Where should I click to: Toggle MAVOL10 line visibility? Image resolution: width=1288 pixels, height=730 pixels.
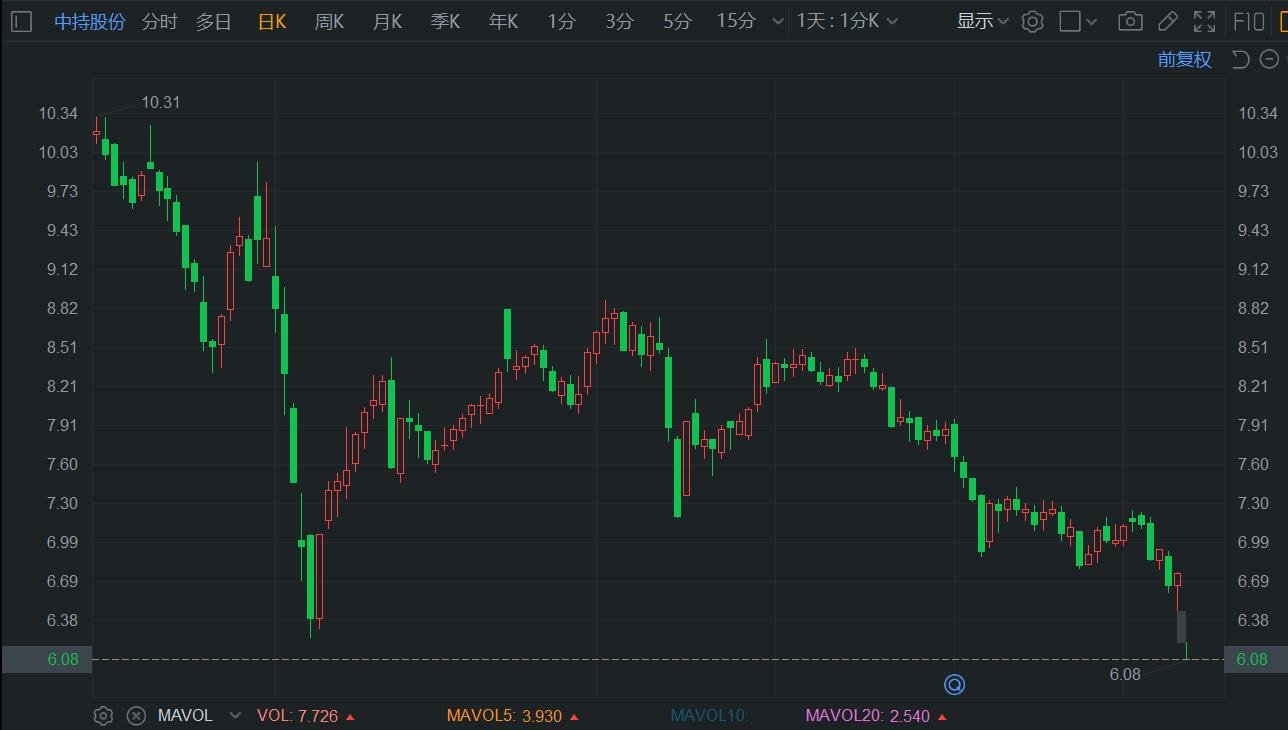tap(709, 715)
